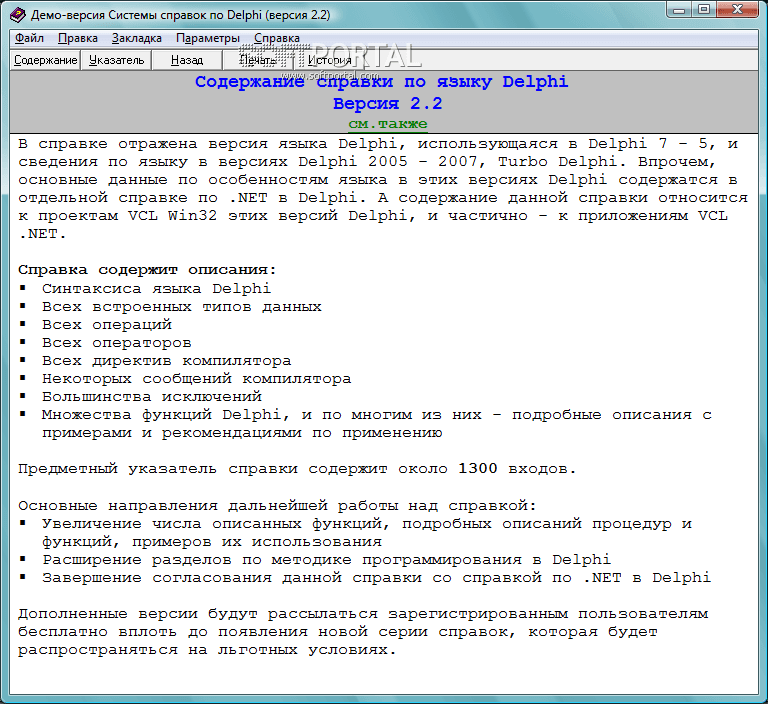
Task: Minimize the help window
Action: pyautogui.click(x=679, y=10)
